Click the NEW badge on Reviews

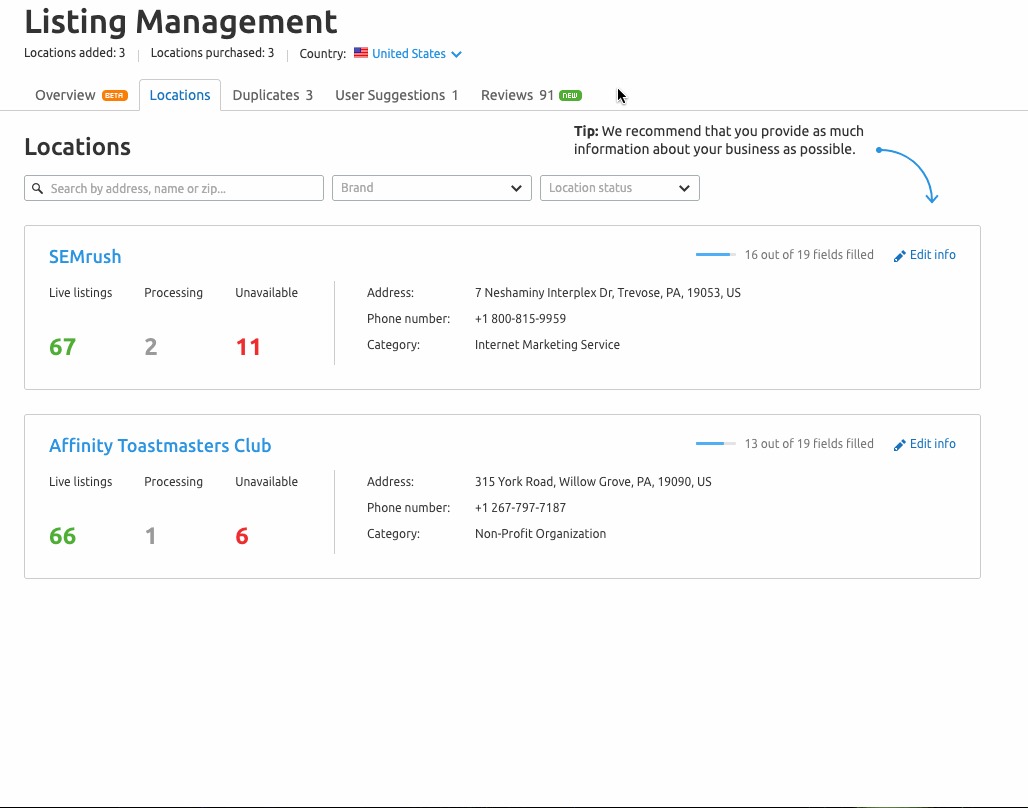click(570, 96)
